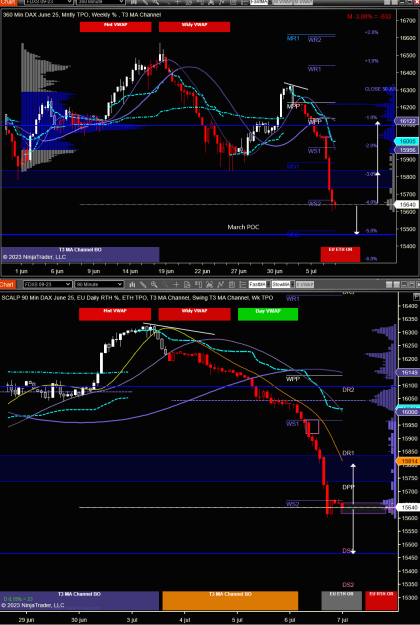This screenshot has width=420, height=625.
Task: Click 19 jun date on upper time axis
Action: 166,271
